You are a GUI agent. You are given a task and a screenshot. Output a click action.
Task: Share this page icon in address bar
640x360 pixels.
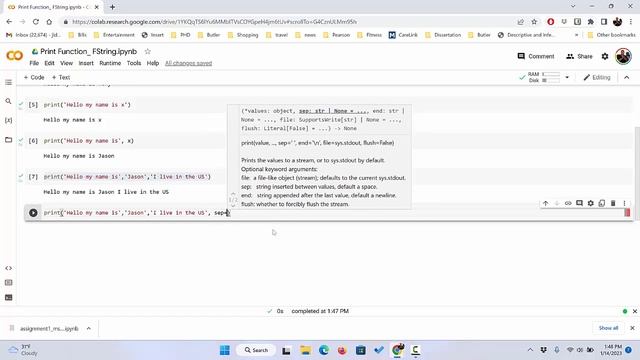pos(520,22)
